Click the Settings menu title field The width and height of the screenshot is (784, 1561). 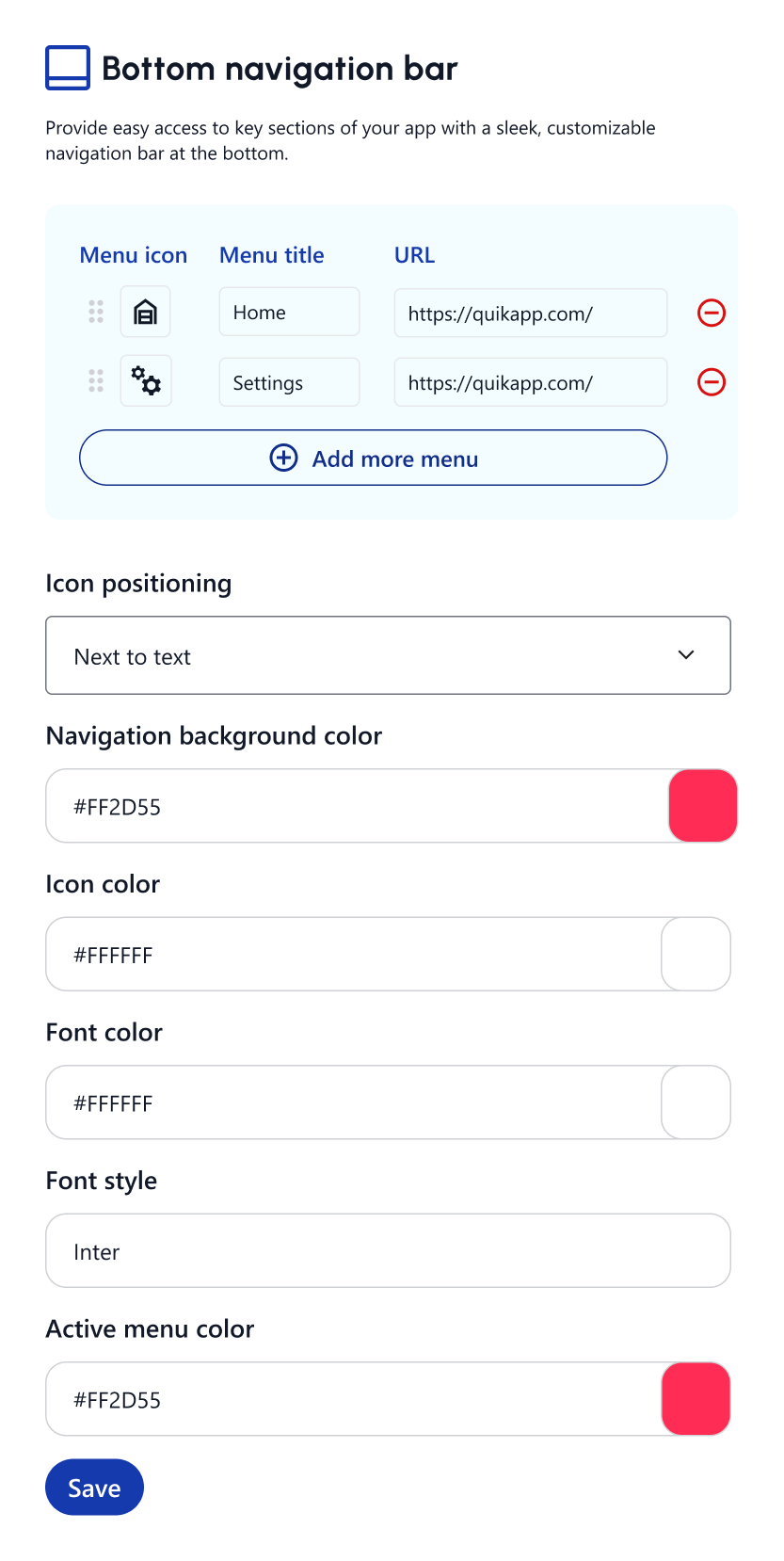tap(289, 382)
